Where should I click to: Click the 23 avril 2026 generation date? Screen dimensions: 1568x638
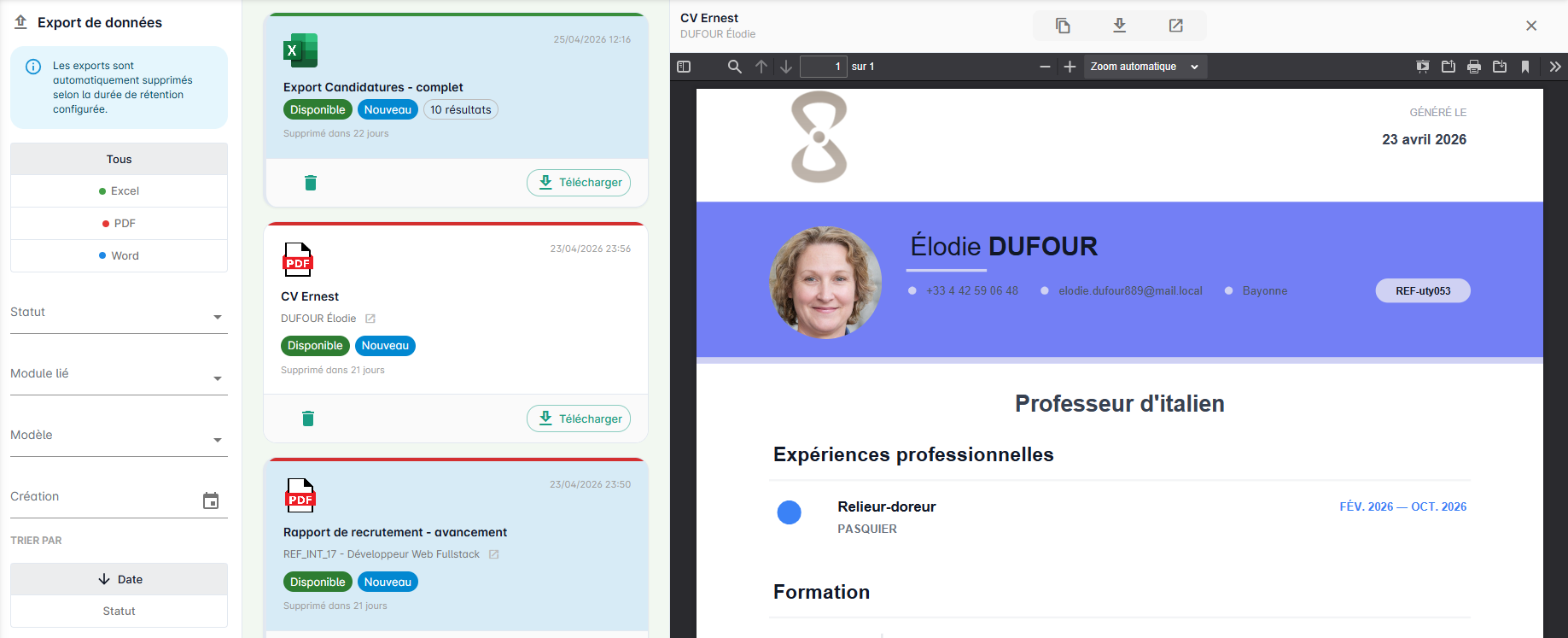tap(1425, 140)
